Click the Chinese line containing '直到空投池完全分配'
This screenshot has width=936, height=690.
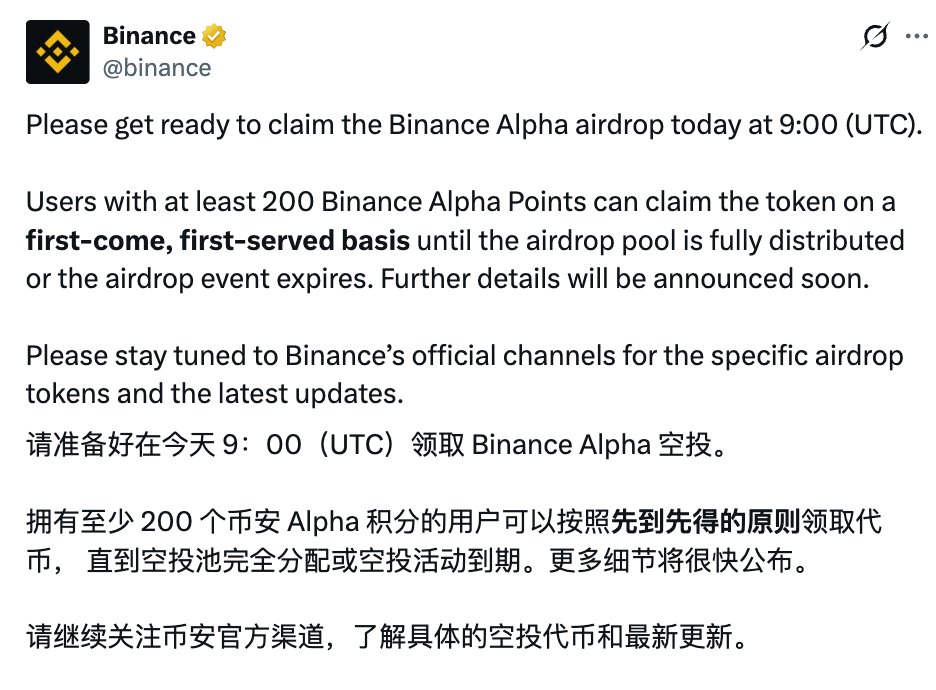417,560
